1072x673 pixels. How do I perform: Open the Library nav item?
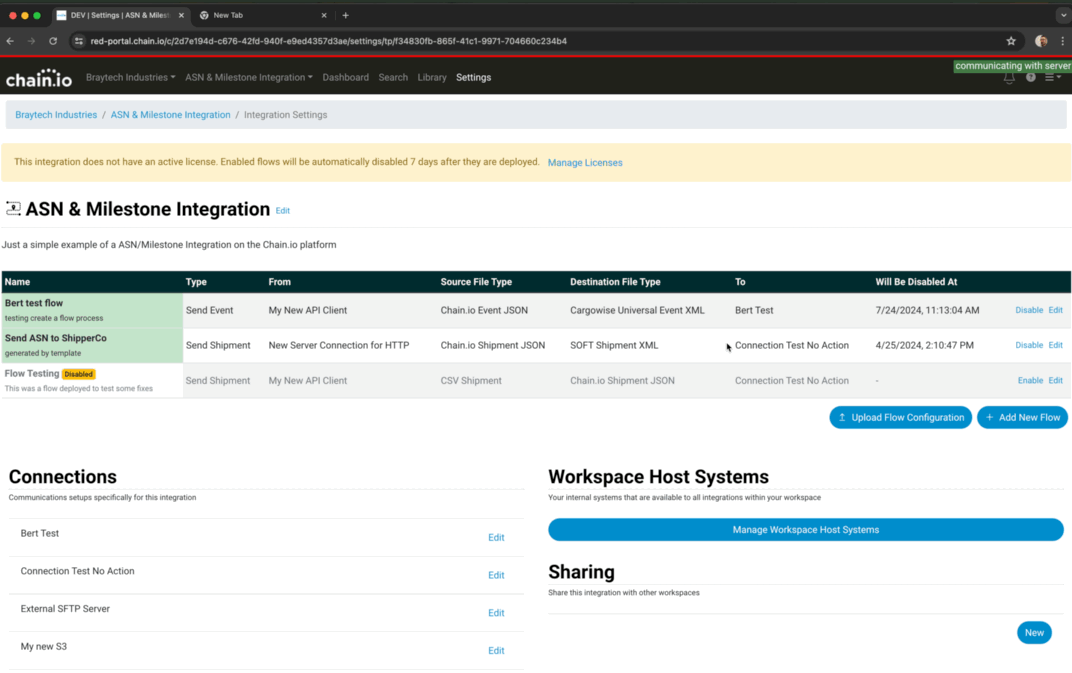click(x=432, y=77)
